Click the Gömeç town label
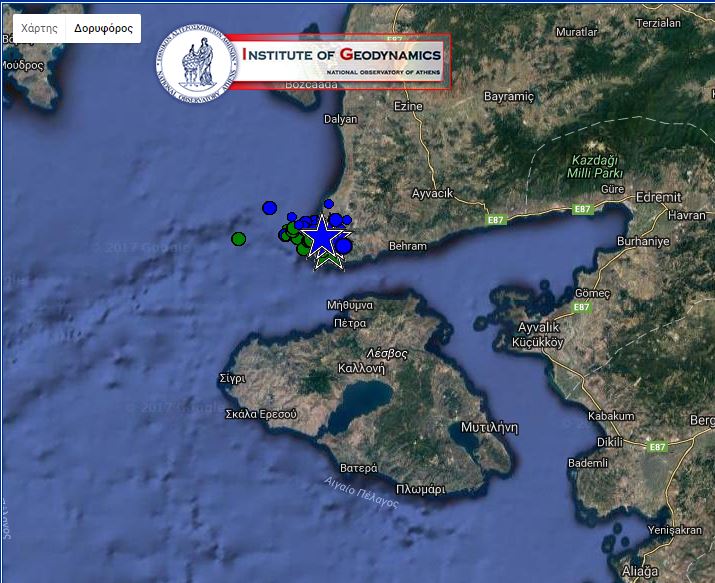The height and width of the screenshot is (583, 715). [592, 293]
